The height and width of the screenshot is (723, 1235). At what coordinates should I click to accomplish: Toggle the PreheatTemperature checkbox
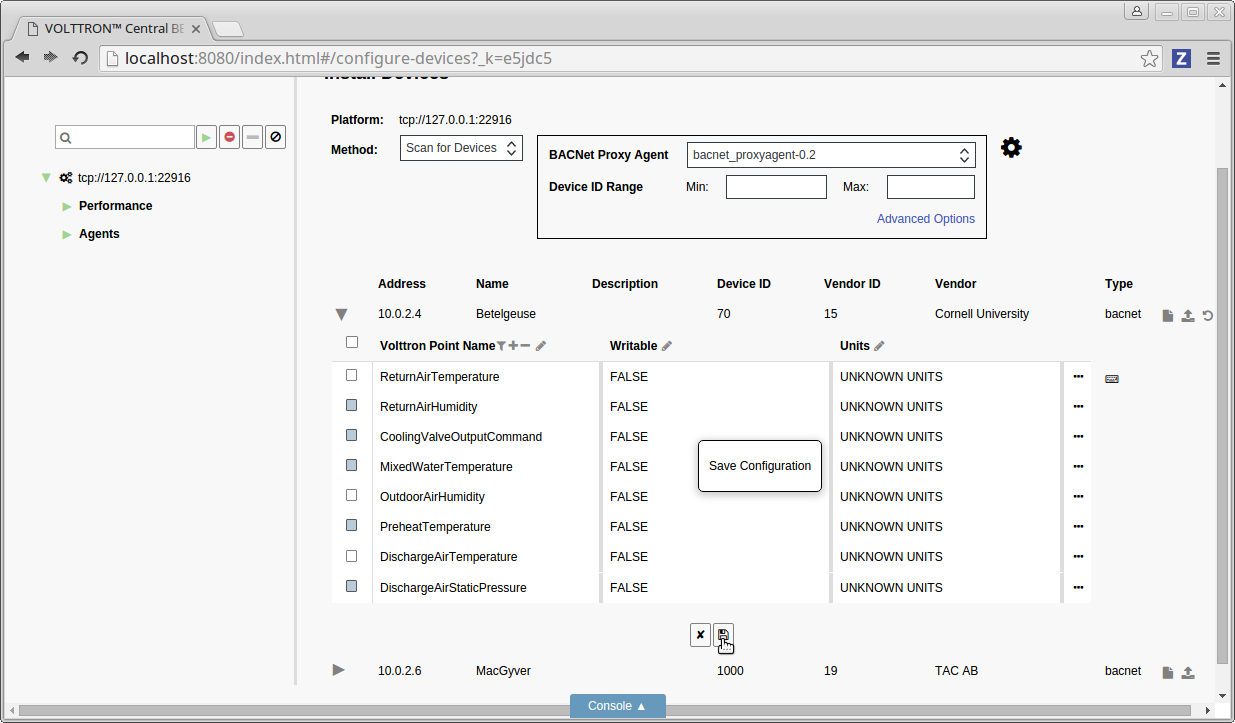point(352,525)
